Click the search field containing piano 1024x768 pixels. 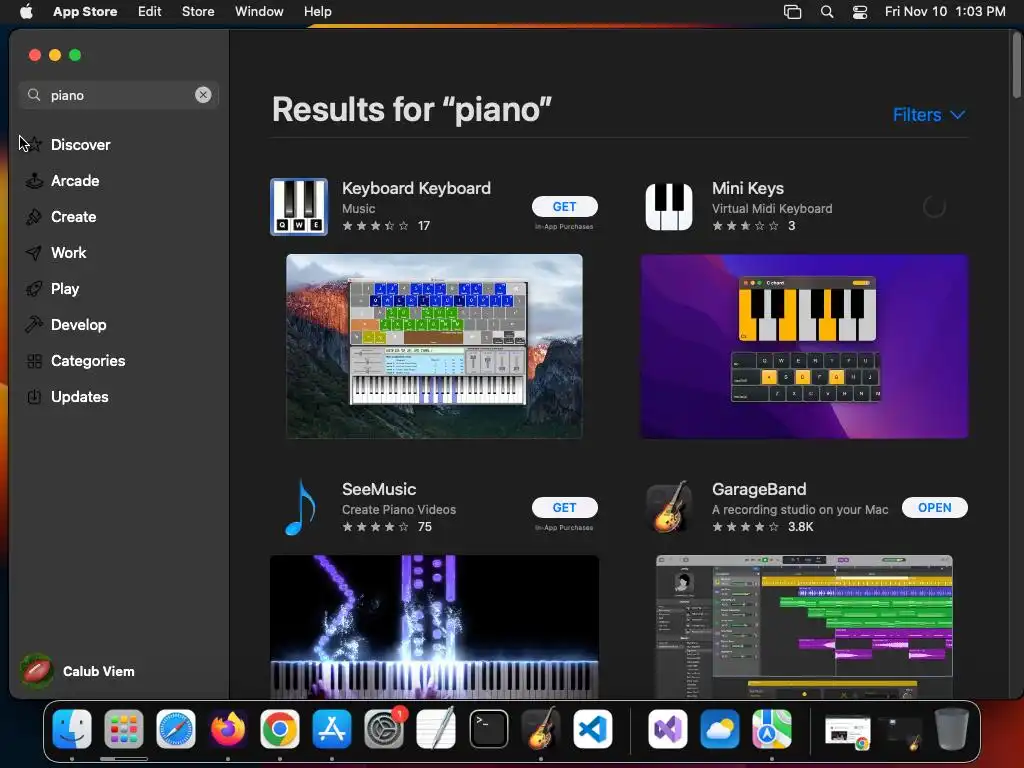119,95
